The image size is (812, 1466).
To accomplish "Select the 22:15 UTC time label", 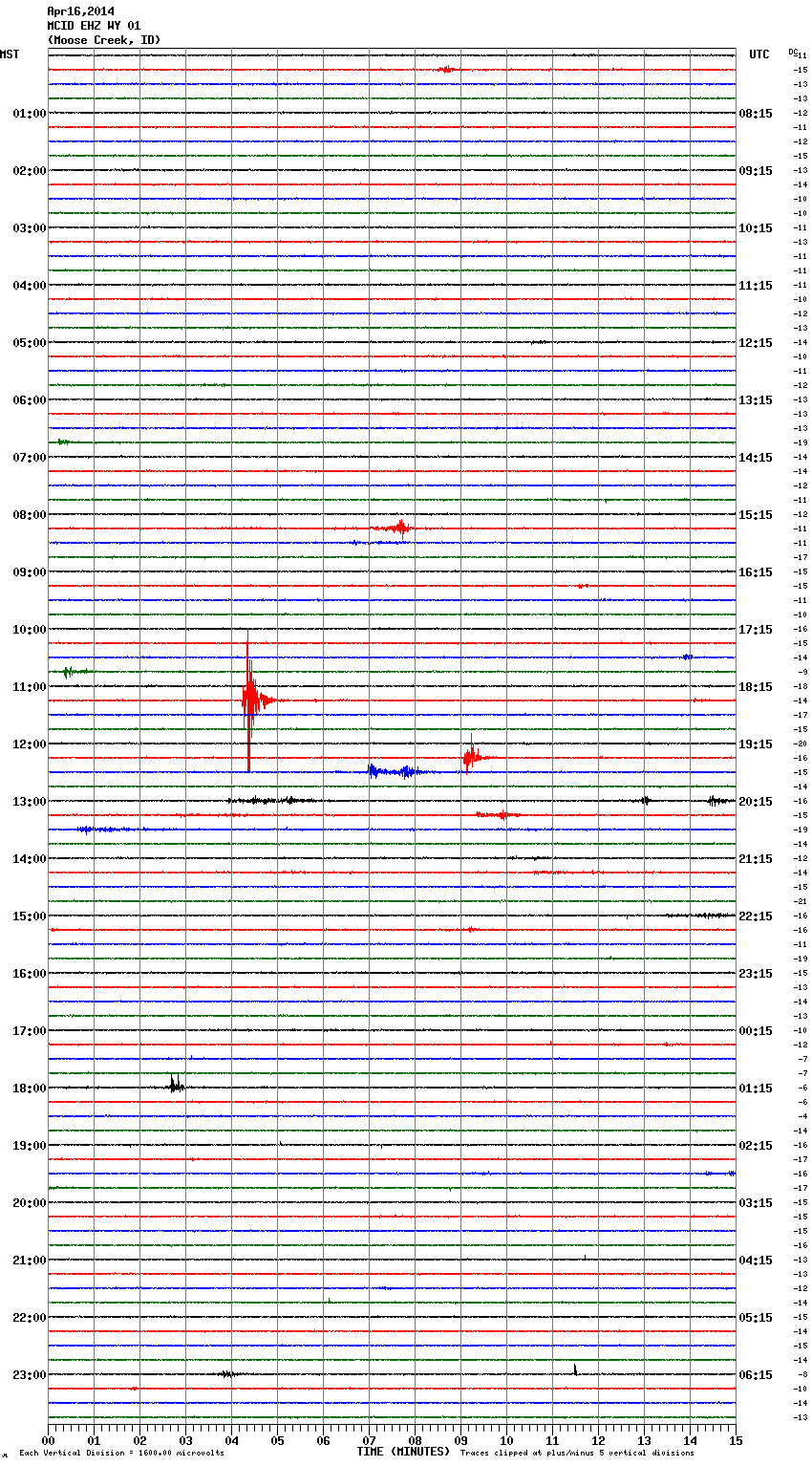I will point(756,916).
